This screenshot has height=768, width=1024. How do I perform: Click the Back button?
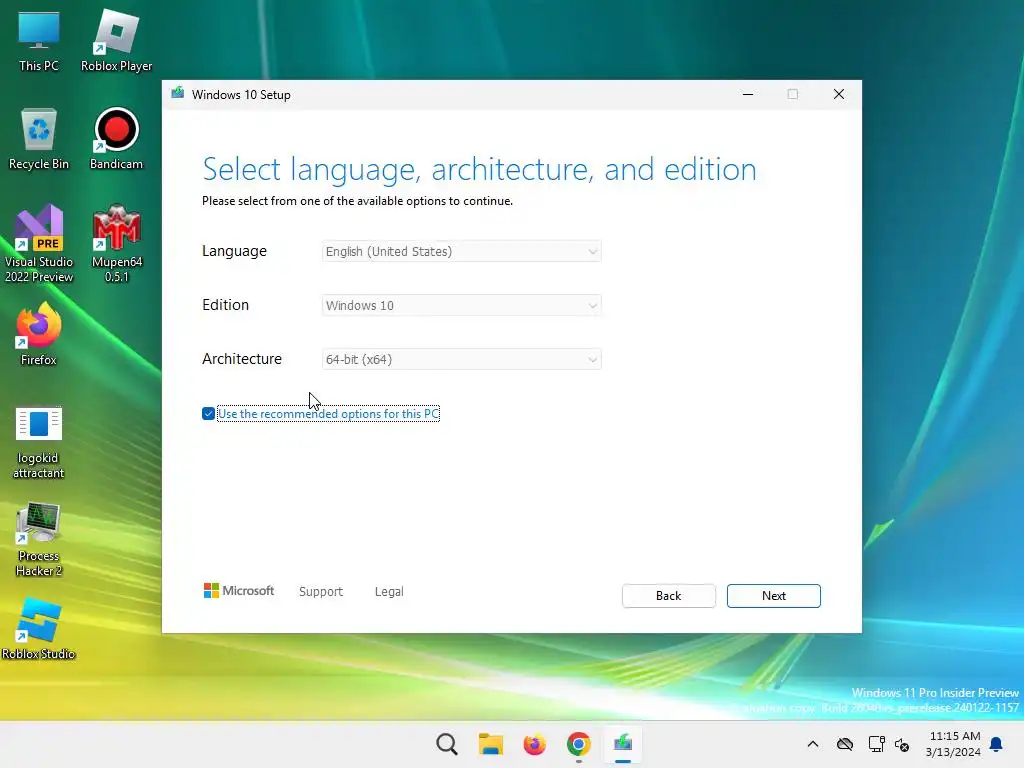(669, 596)
